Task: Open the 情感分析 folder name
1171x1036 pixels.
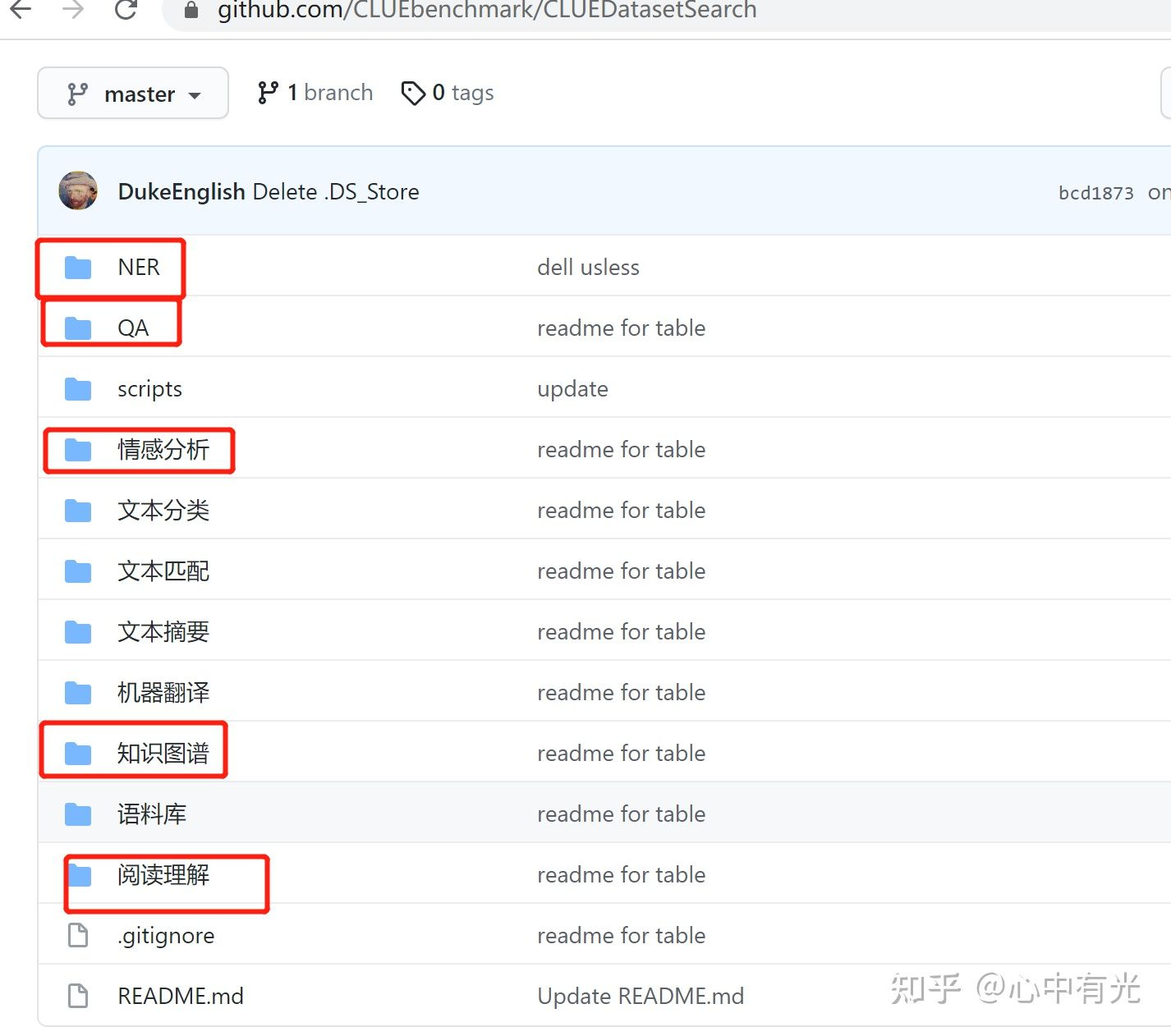Action: point(163,450)
